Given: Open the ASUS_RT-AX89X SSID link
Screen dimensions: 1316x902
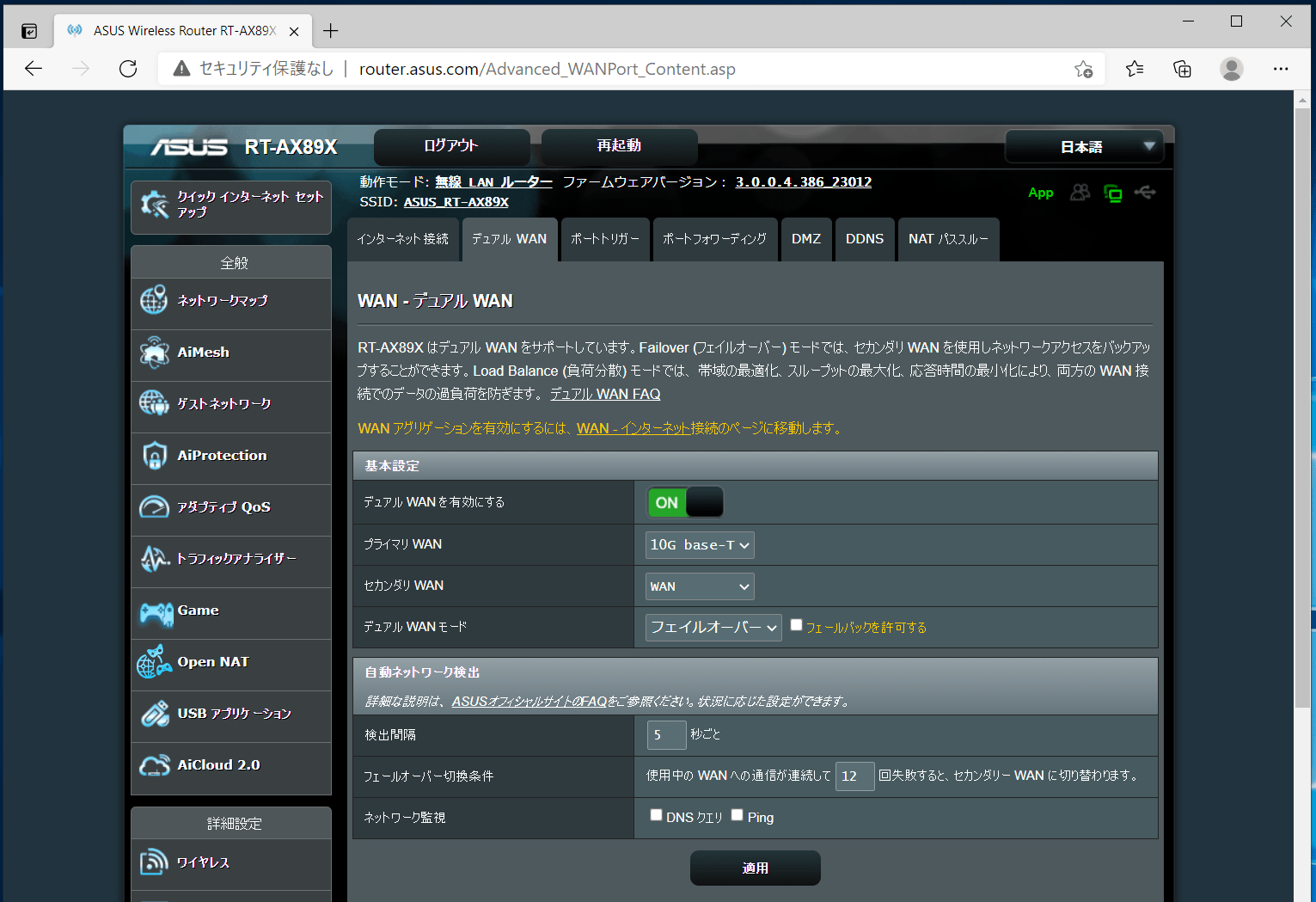Looking at the screenshot, I should [x=456, y=202].
